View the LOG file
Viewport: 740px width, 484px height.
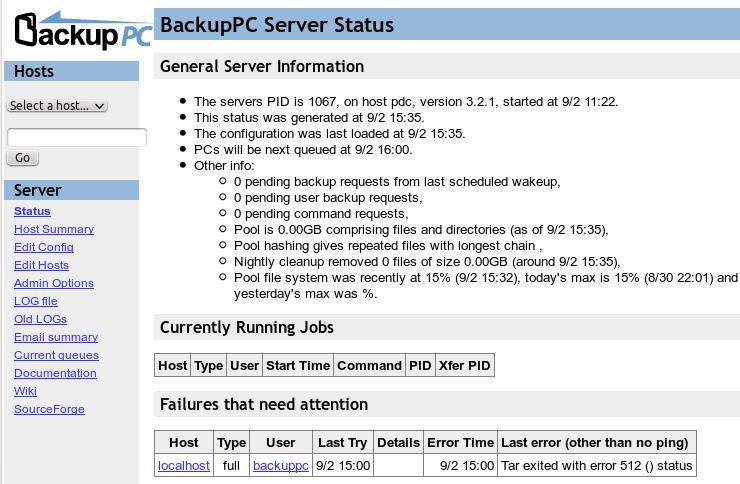point(36,301)
